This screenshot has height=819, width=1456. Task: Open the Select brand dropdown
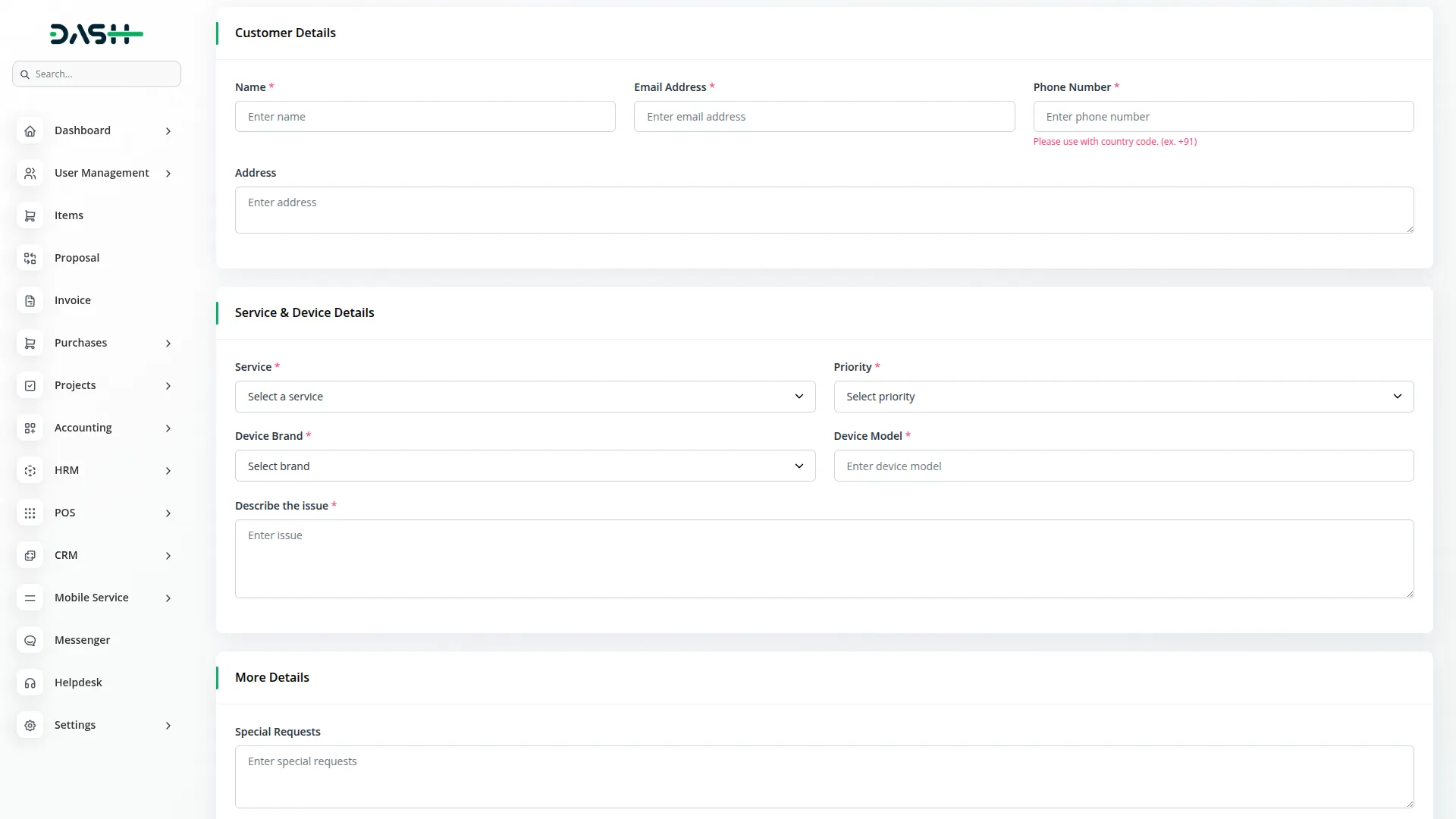tap(525, 466)
